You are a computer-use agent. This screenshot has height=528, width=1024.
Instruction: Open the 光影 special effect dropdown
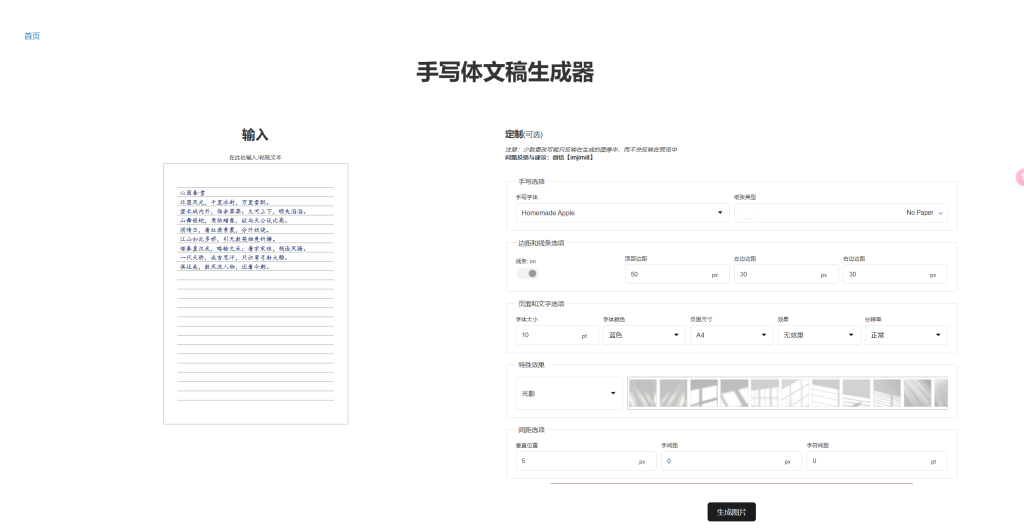click(x=569, y=393)
